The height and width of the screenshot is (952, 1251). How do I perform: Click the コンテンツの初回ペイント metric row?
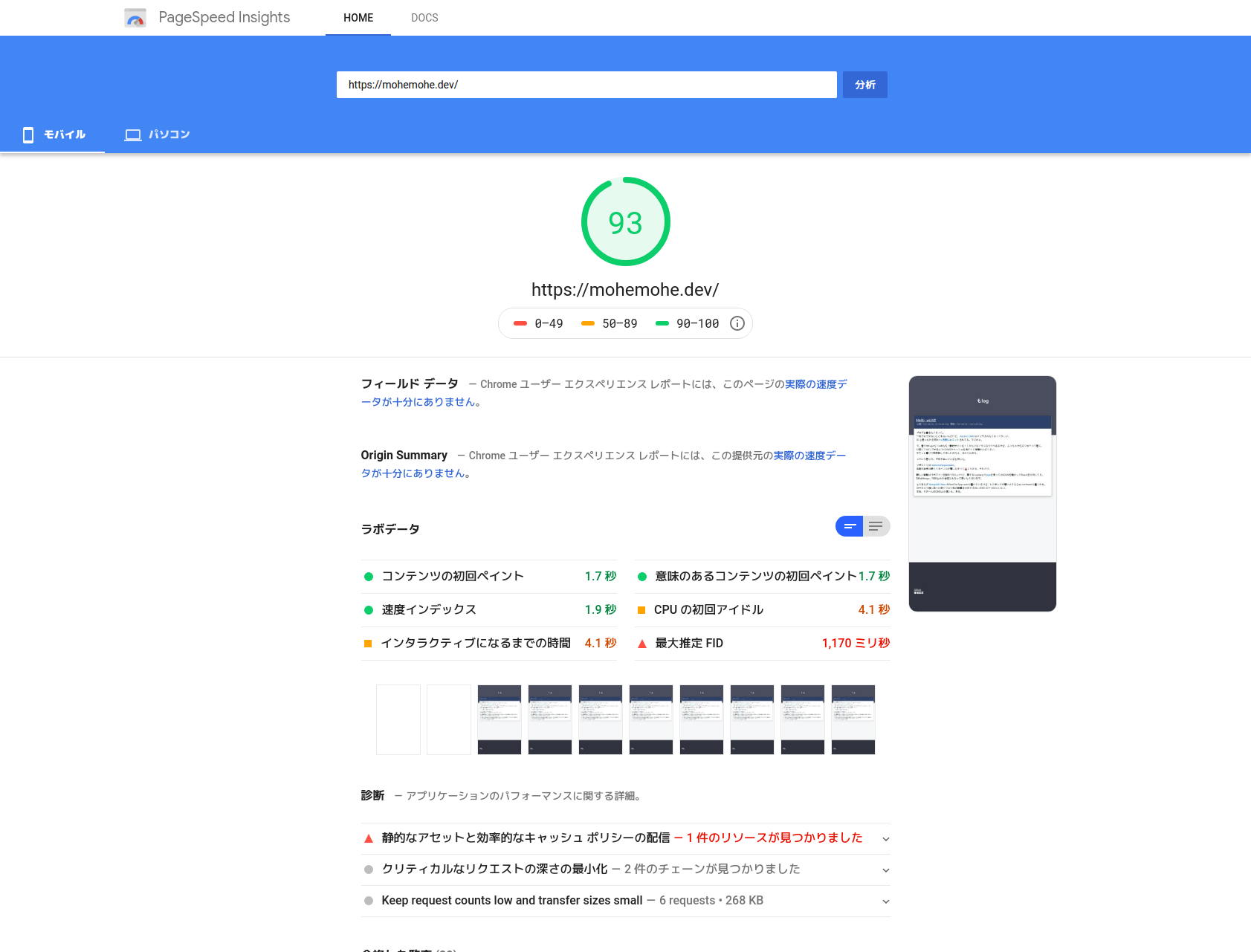[x=489, y=577]
